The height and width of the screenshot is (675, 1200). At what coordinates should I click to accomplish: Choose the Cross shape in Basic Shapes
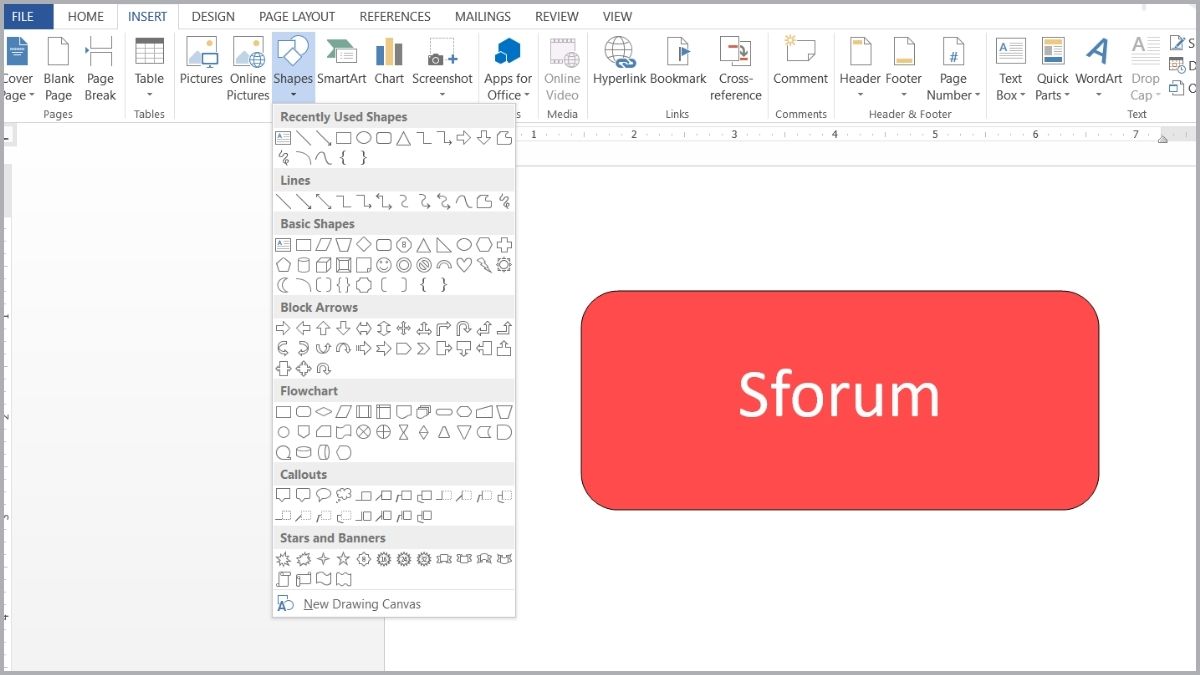click(x=505, y=244)
